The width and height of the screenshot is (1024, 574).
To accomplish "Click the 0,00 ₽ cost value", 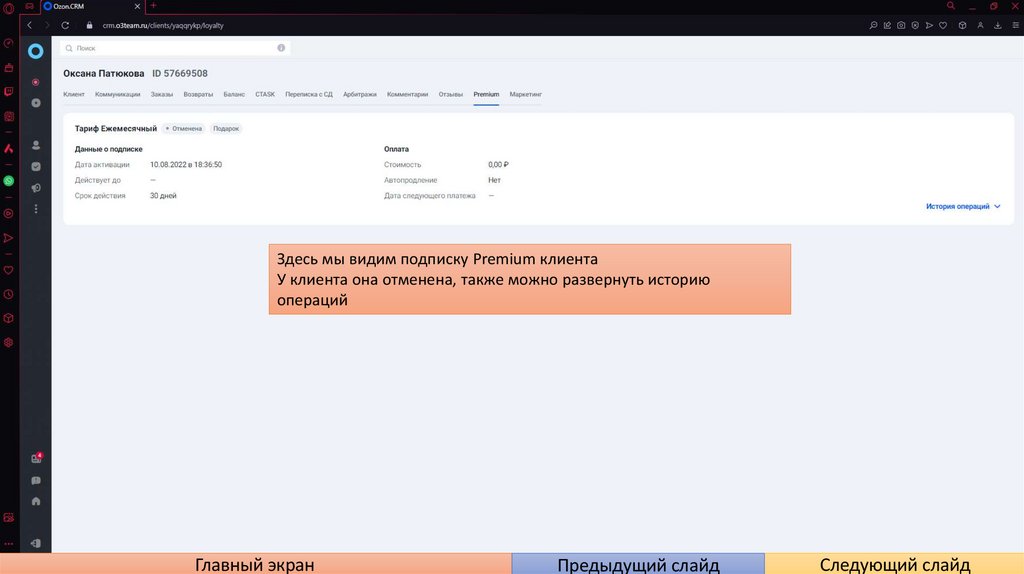I will tap(498, 165).
